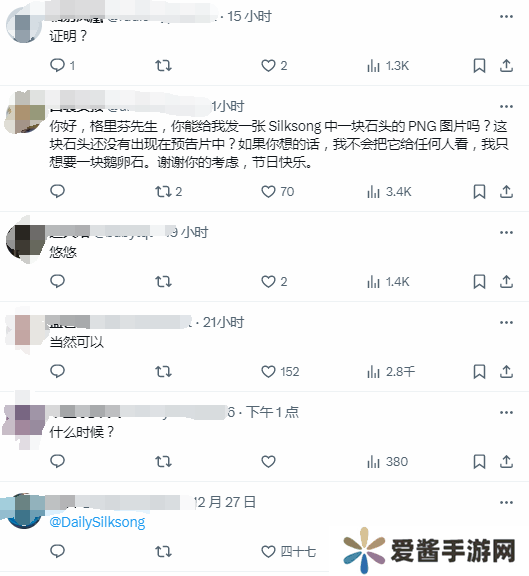The width and height of the screenshot is (529, 576).
Task: Open more options on the "悠悠" tweet
Action: pos(506,233)
